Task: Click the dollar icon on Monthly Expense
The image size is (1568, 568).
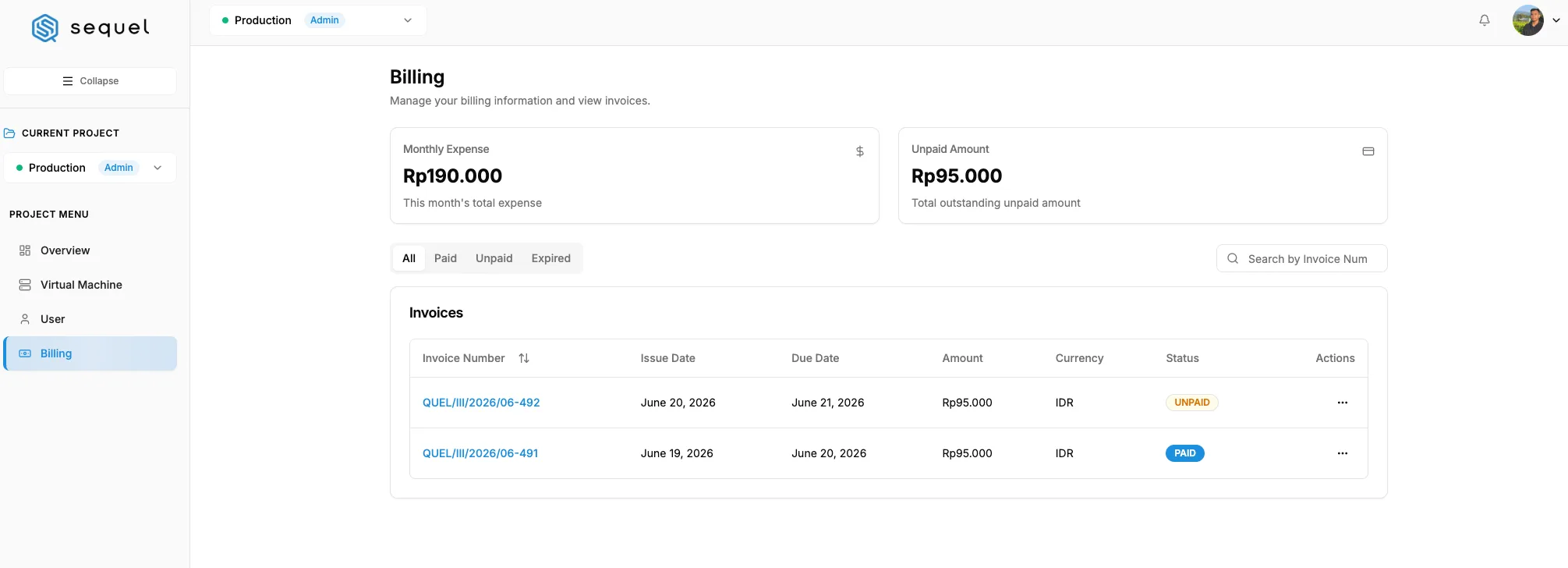Action: [860, 151]
